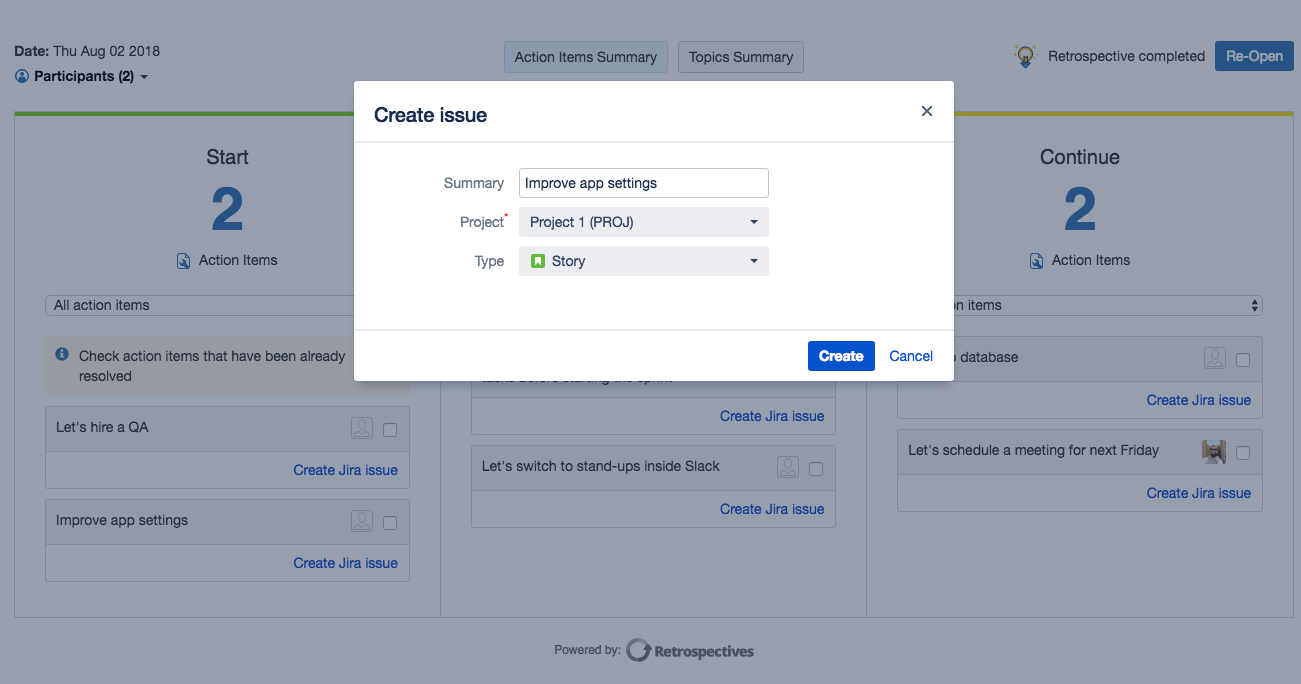
Task: Create Jira issue for Friday meeting item
Action: (1198, 493)
